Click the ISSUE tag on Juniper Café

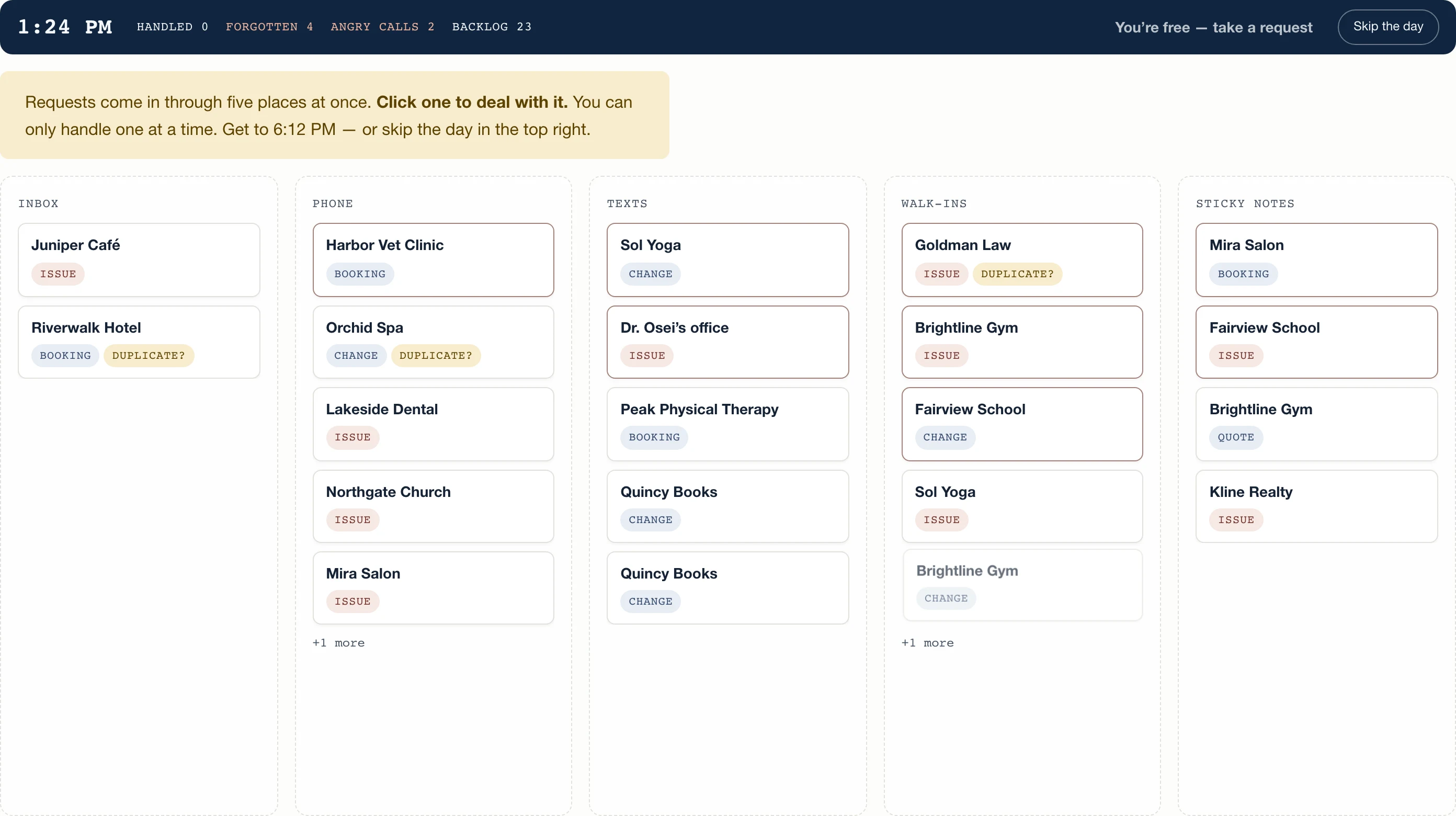(58, 274)
